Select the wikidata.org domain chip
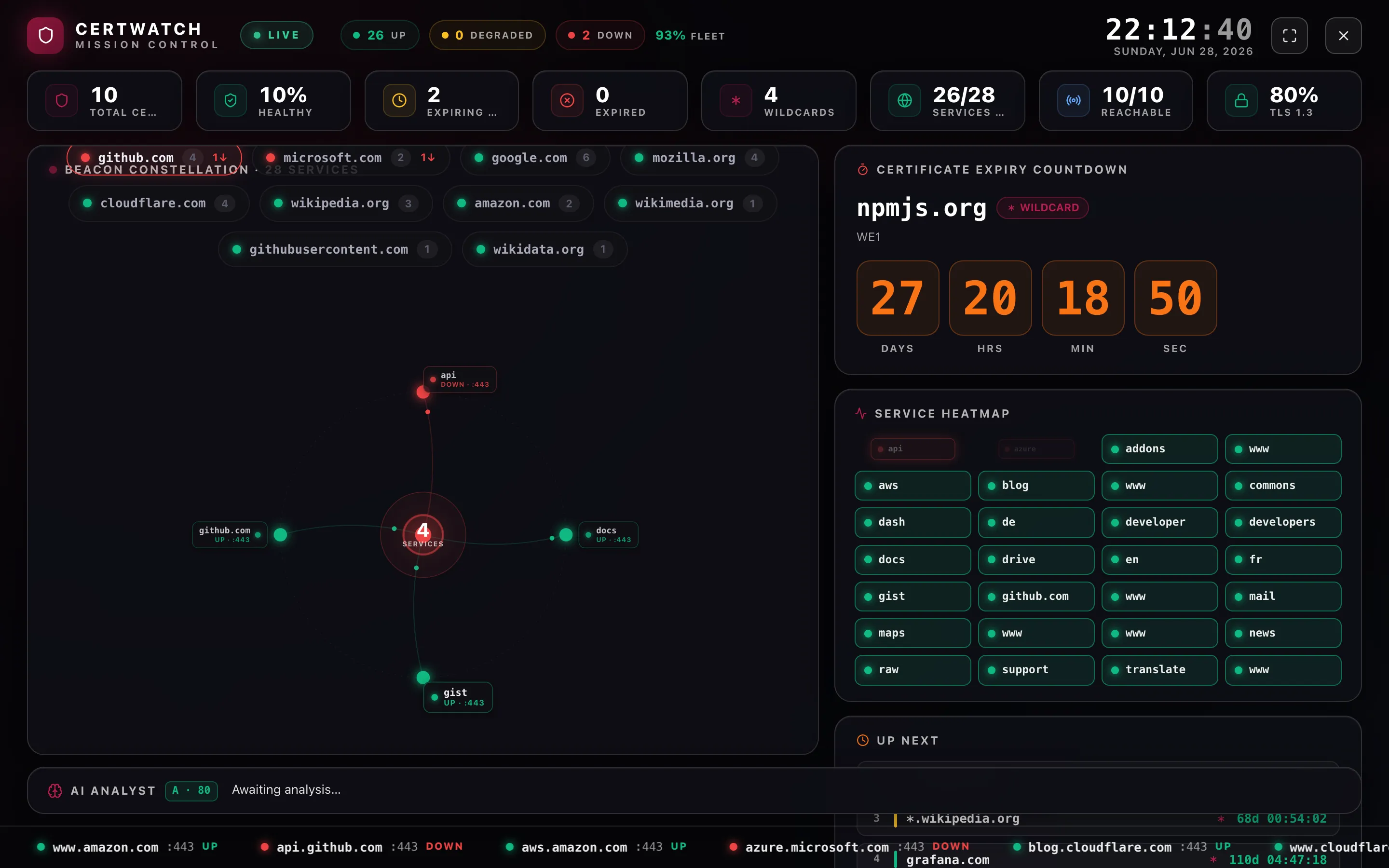 [x=545, y=249]
